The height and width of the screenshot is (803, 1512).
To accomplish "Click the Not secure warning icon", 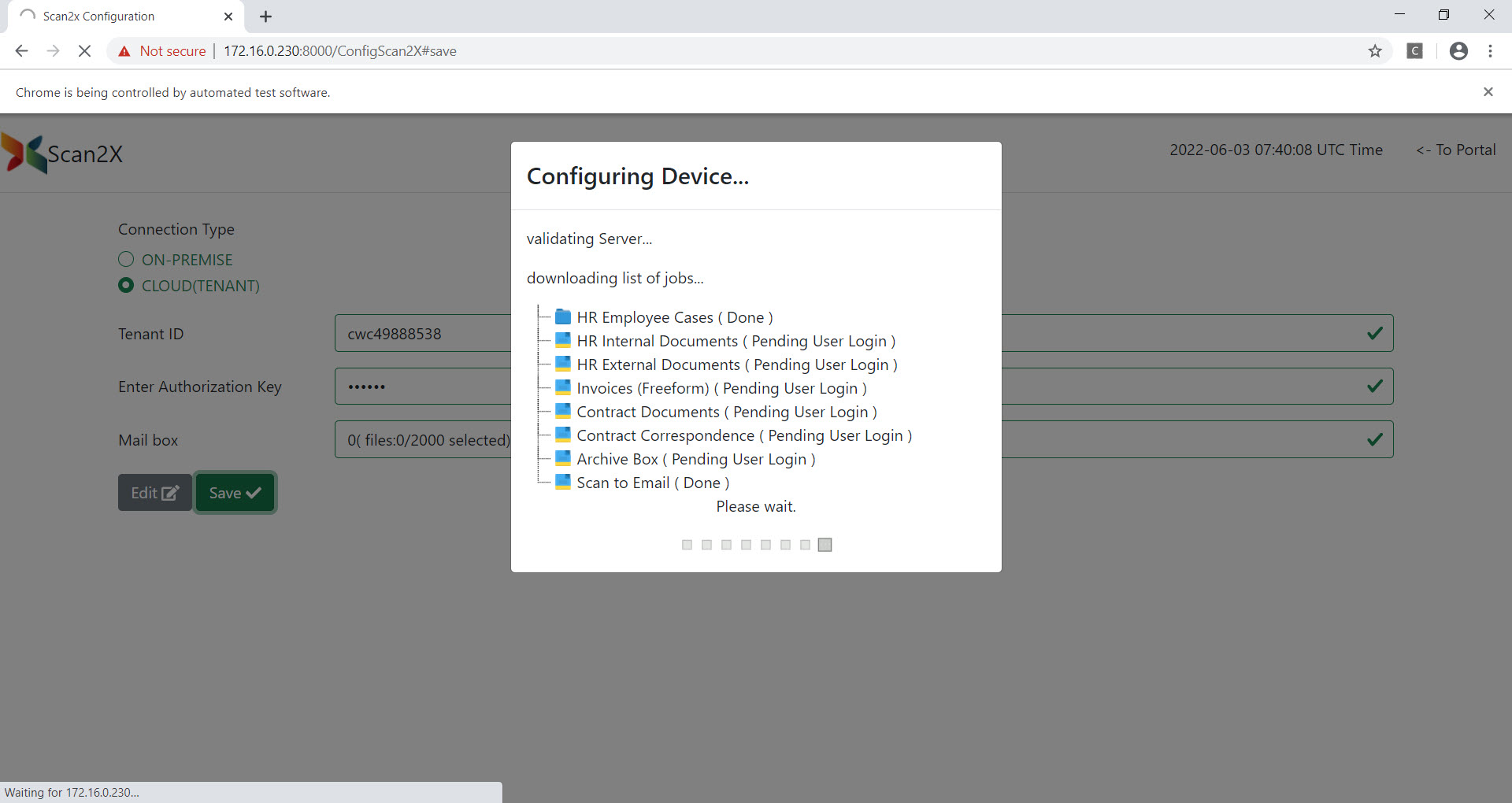I will pyautogui.click(x=124, y=51).
